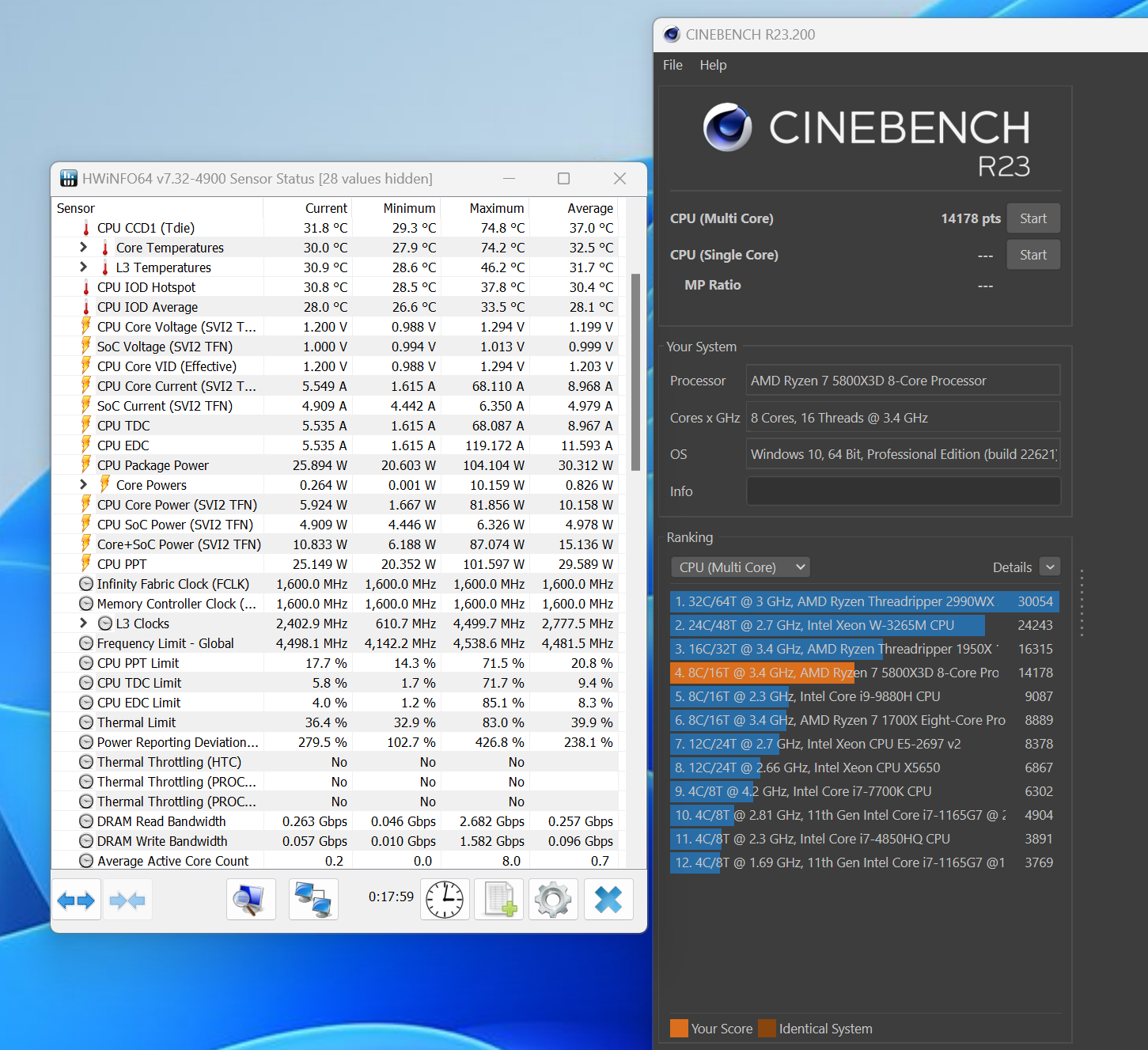Select the Ryzen 7 5800X3D ranking row
The image size is (1148, 1050).
(865, 673)
